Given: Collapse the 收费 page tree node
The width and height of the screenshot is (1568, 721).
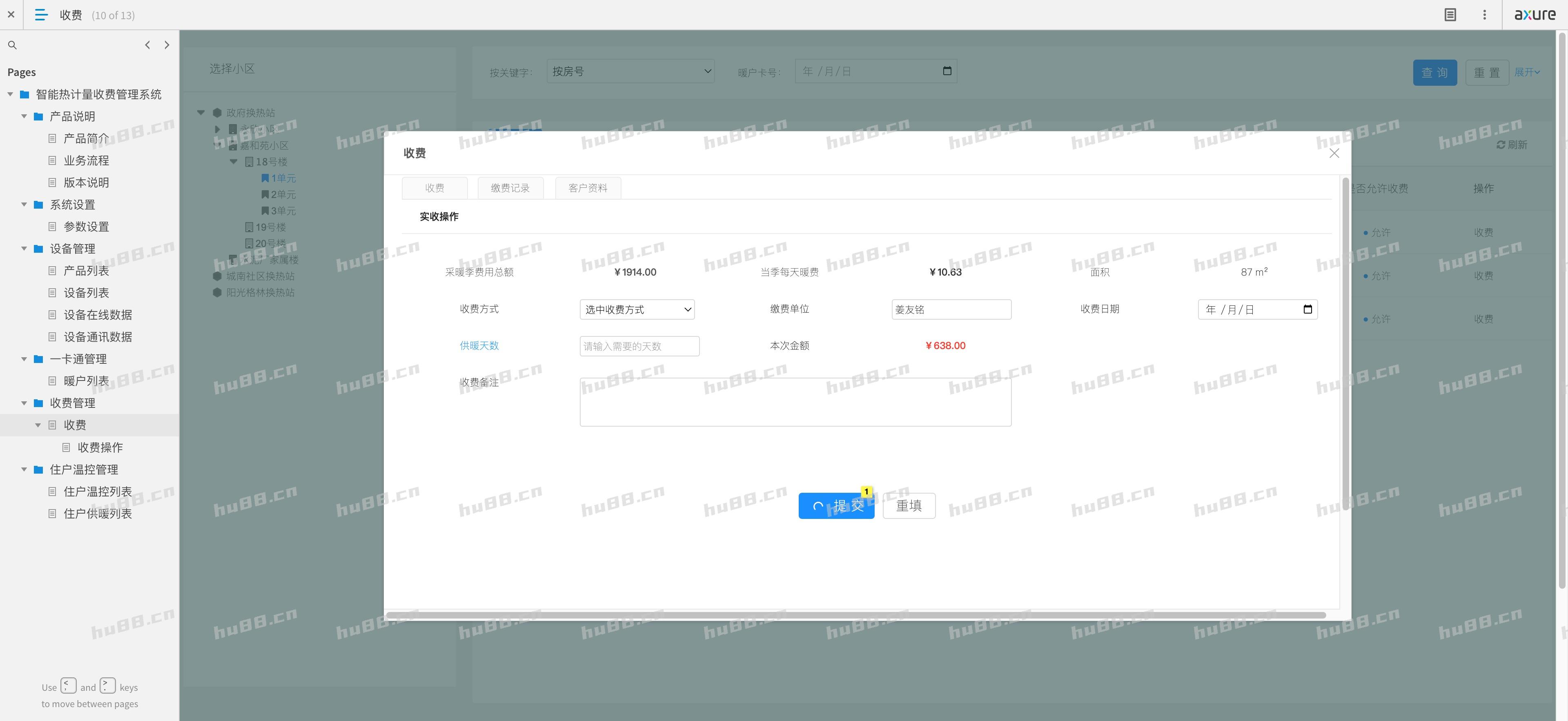Looking at the screenshot, I should tap(38, 425).
